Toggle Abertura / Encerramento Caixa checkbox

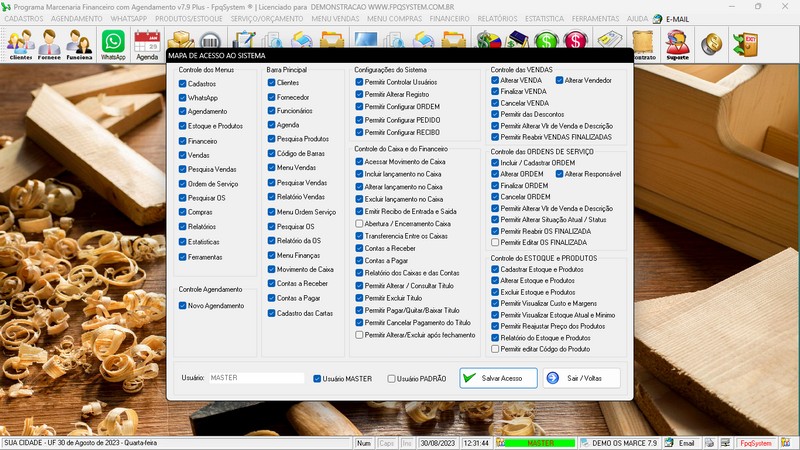(359, 224)
